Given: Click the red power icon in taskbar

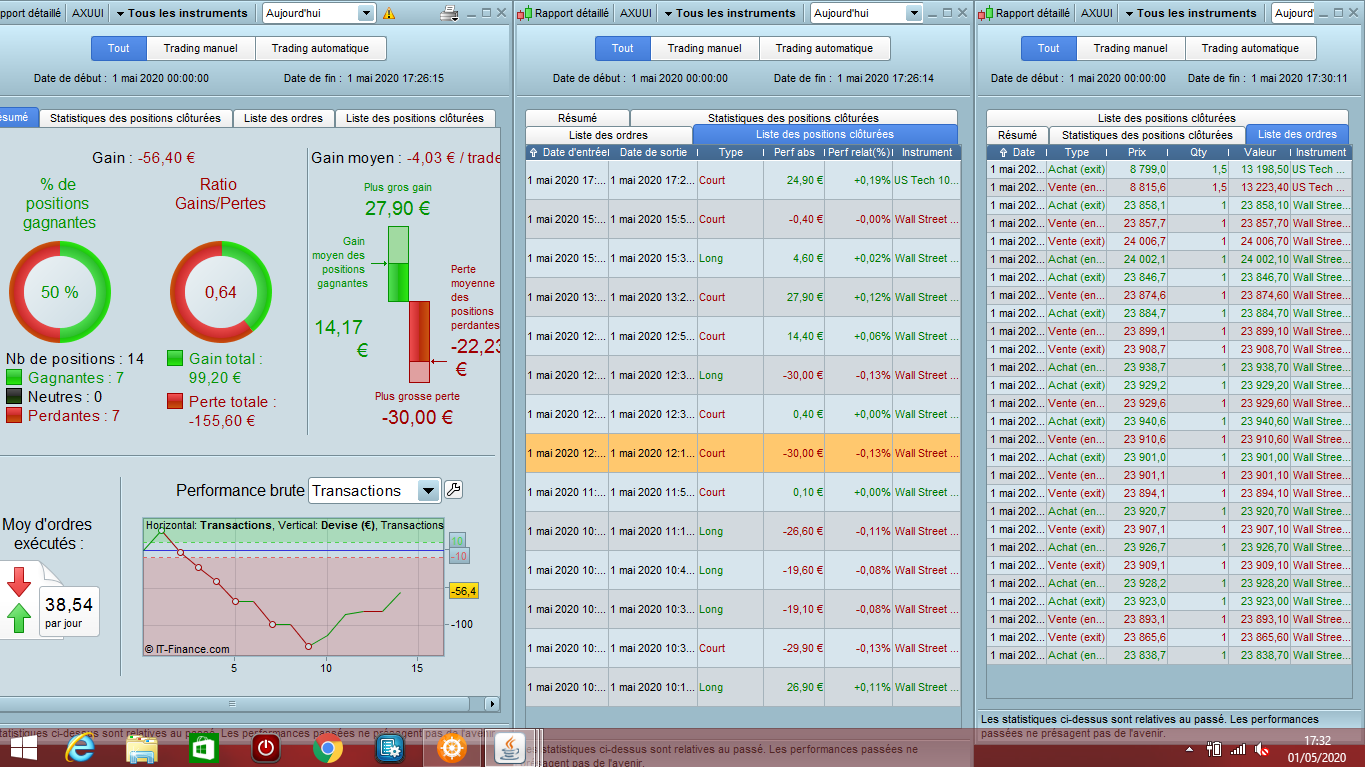Looking at the screenshot, I should 265,748.
